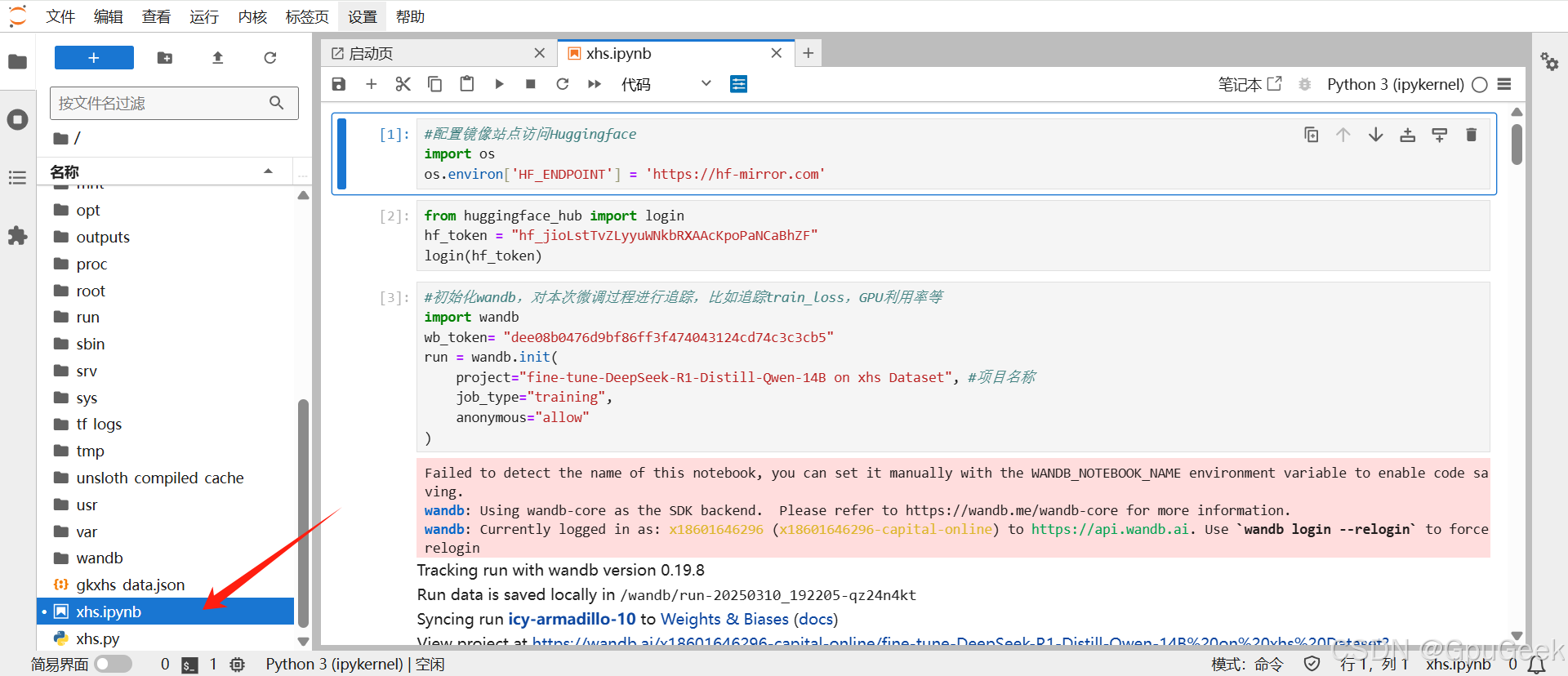Select the outputs folder
Screen dimensions: 1568x676
[165, 237]
